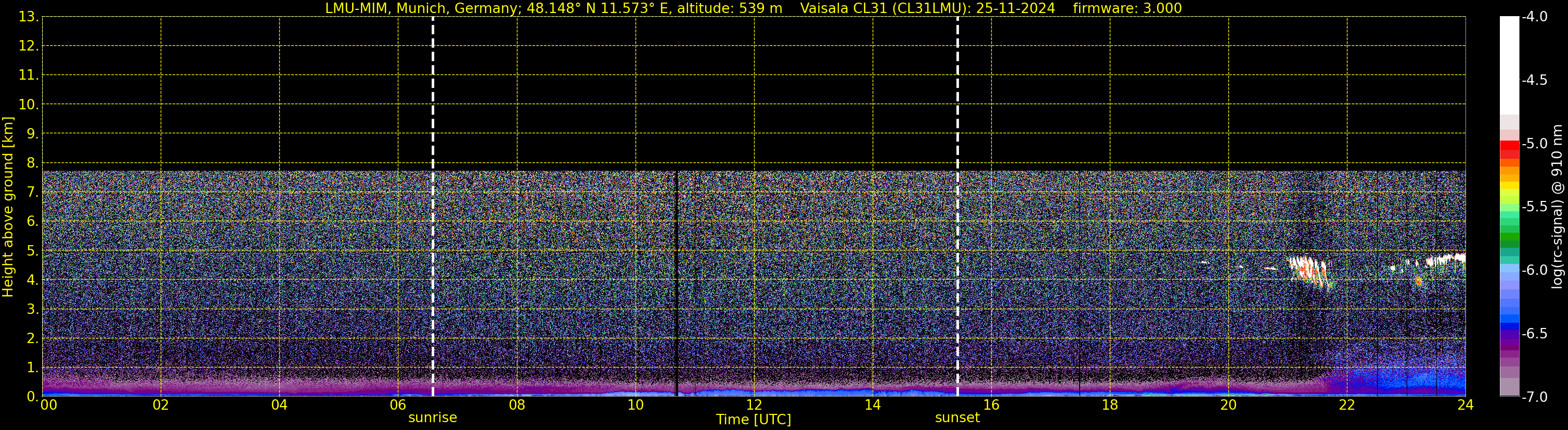Click the y-axis tick label '10.'

29,104
